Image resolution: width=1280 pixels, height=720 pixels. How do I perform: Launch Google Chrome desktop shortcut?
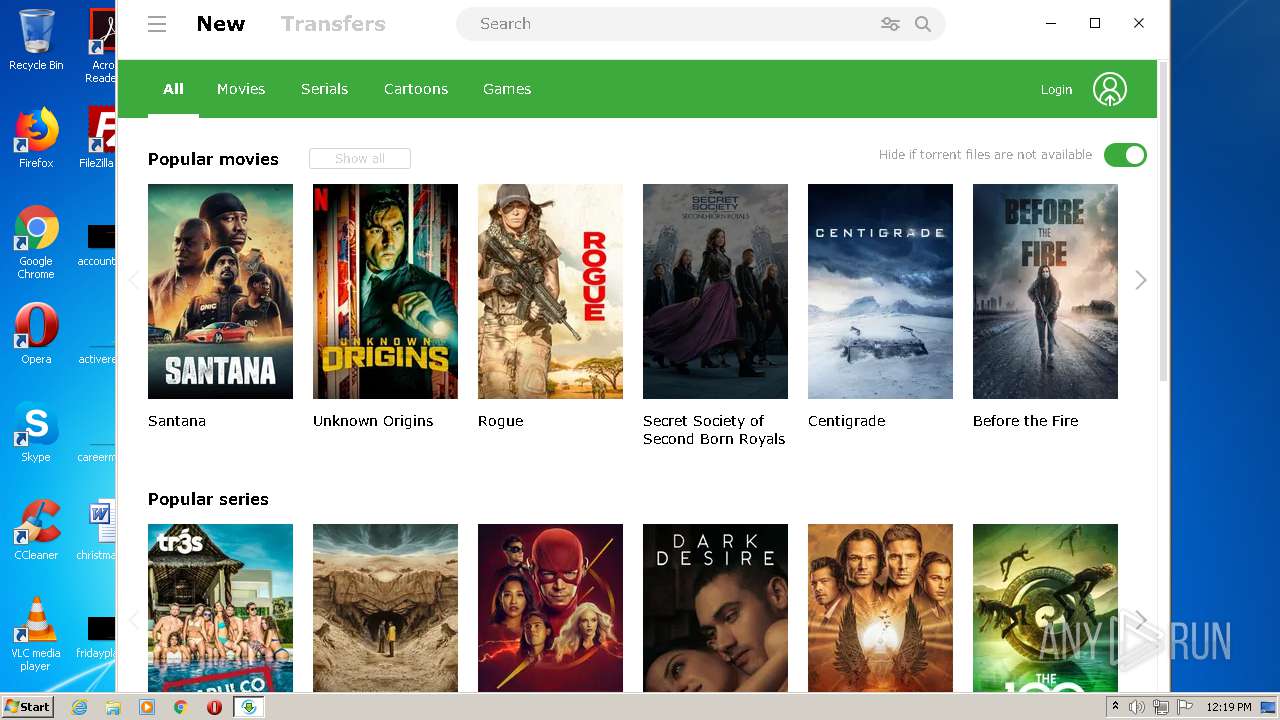[36, 242]
